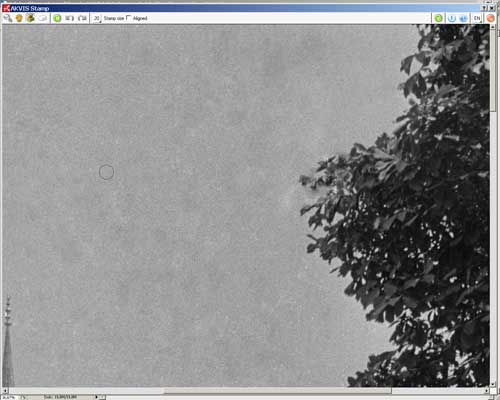Open the Stamp size value dropdown
500x400 pixels.
tap(96, 18)
